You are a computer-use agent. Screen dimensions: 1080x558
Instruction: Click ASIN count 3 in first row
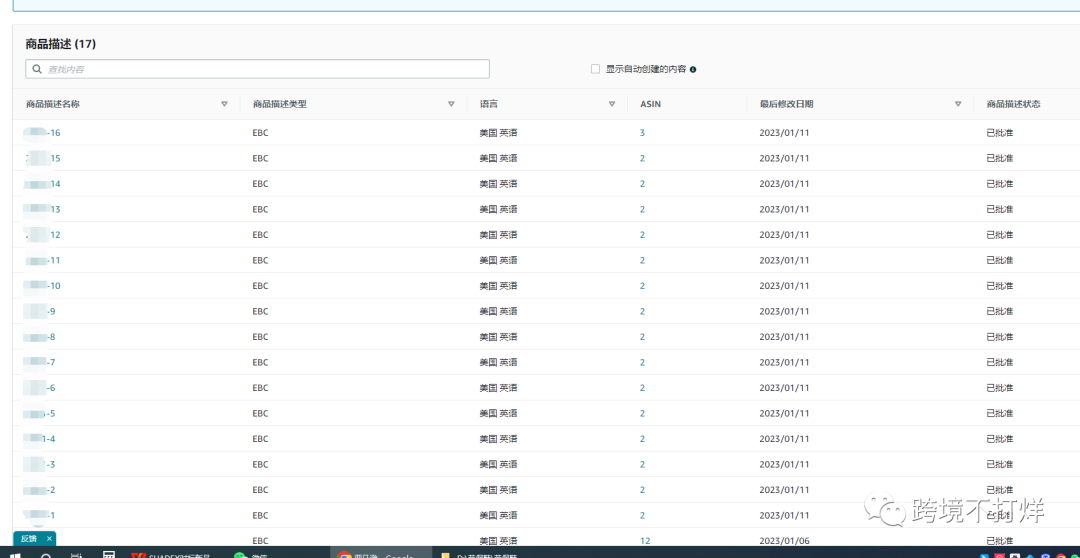(x=642, y=133)
